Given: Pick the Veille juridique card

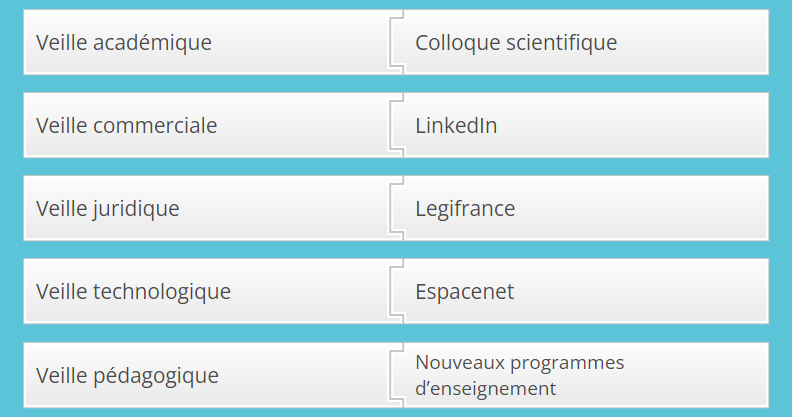Looking at the screenshot, I should (x=200, y=209).
